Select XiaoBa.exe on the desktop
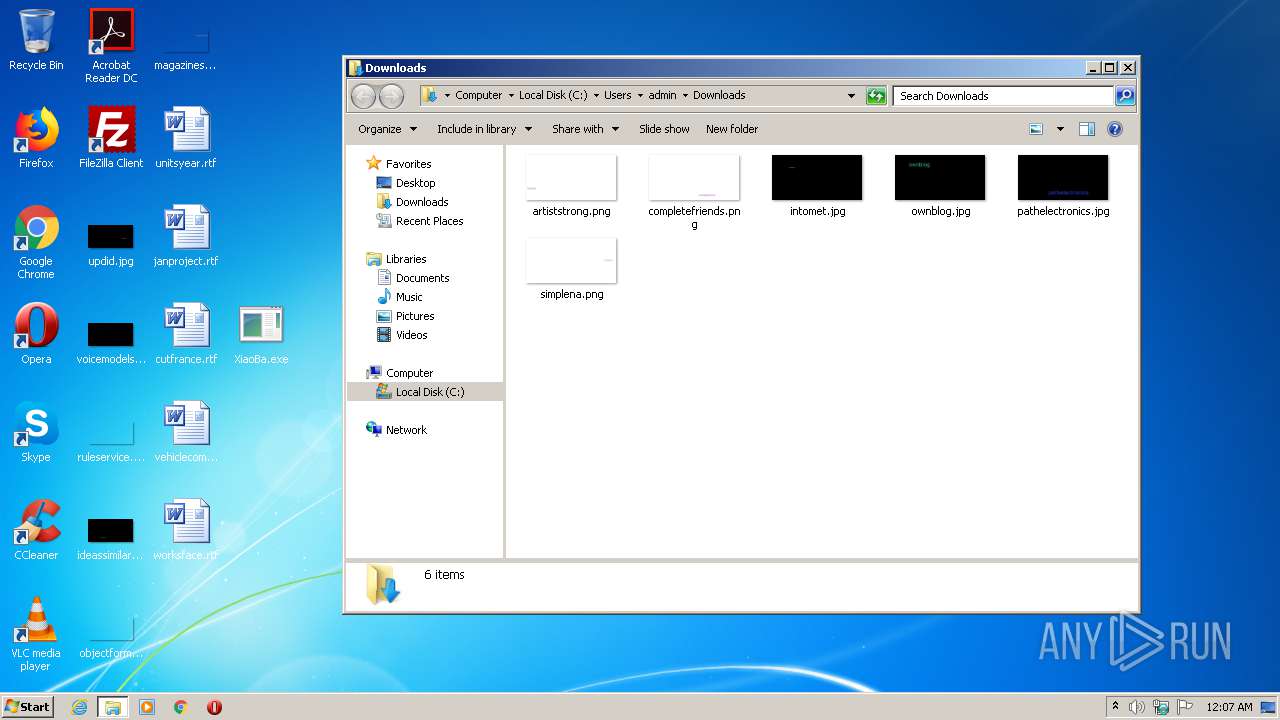Image resolution: width=1280 pixels, height=720 pixels. click(261, 334)
